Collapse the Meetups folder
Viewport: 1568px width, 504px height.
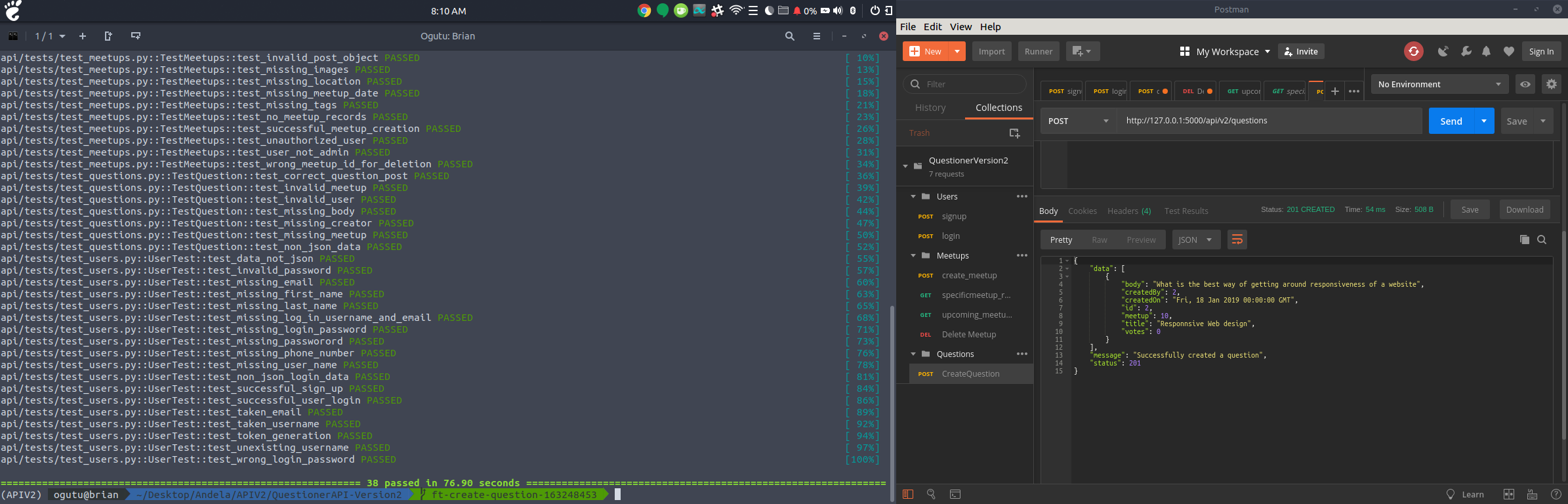pos(913,256)
